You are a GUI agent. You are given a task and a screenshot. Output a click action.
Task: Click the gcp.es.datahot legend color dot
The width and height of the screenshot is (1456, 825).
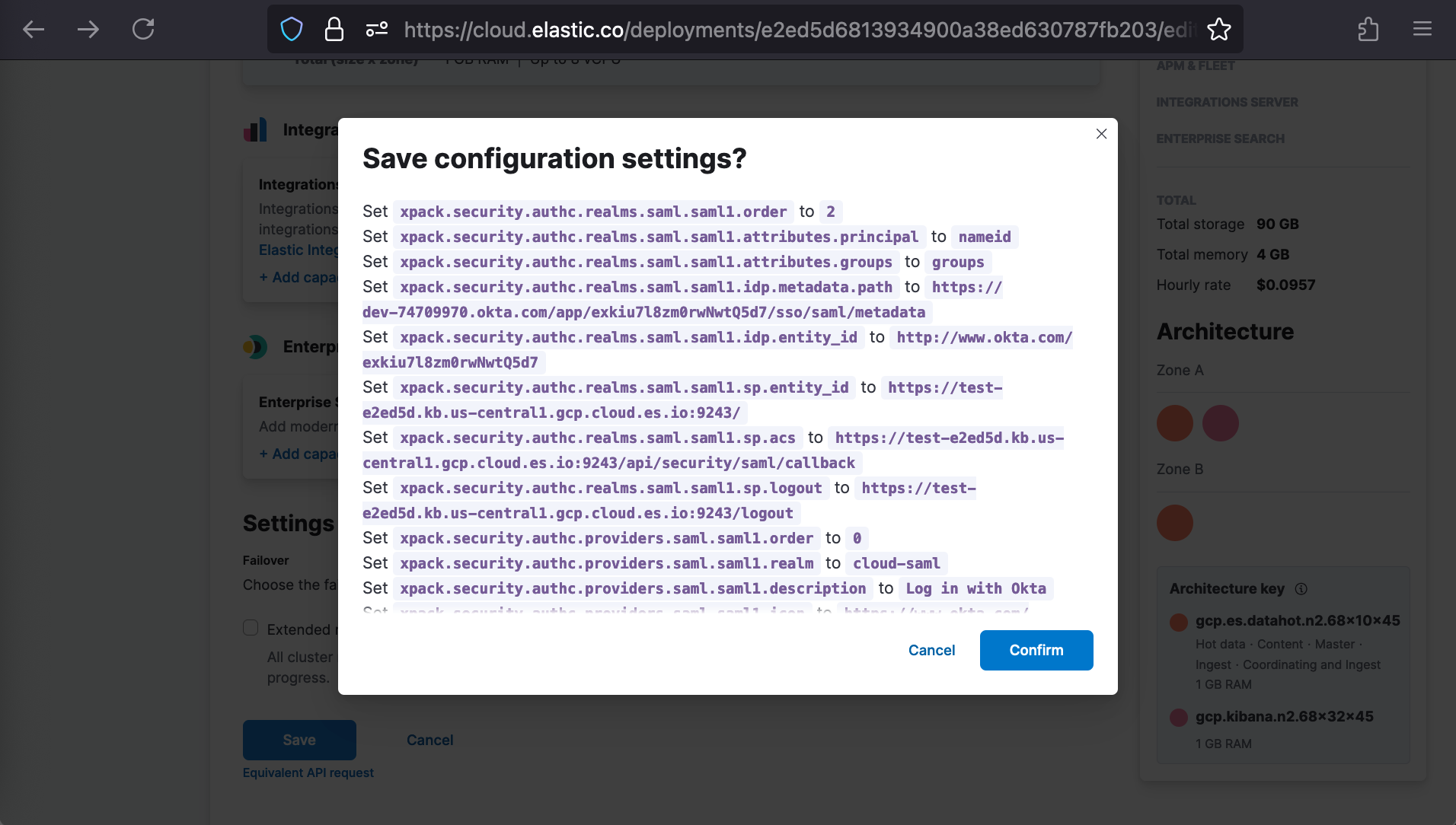(x=1179, y=622)
